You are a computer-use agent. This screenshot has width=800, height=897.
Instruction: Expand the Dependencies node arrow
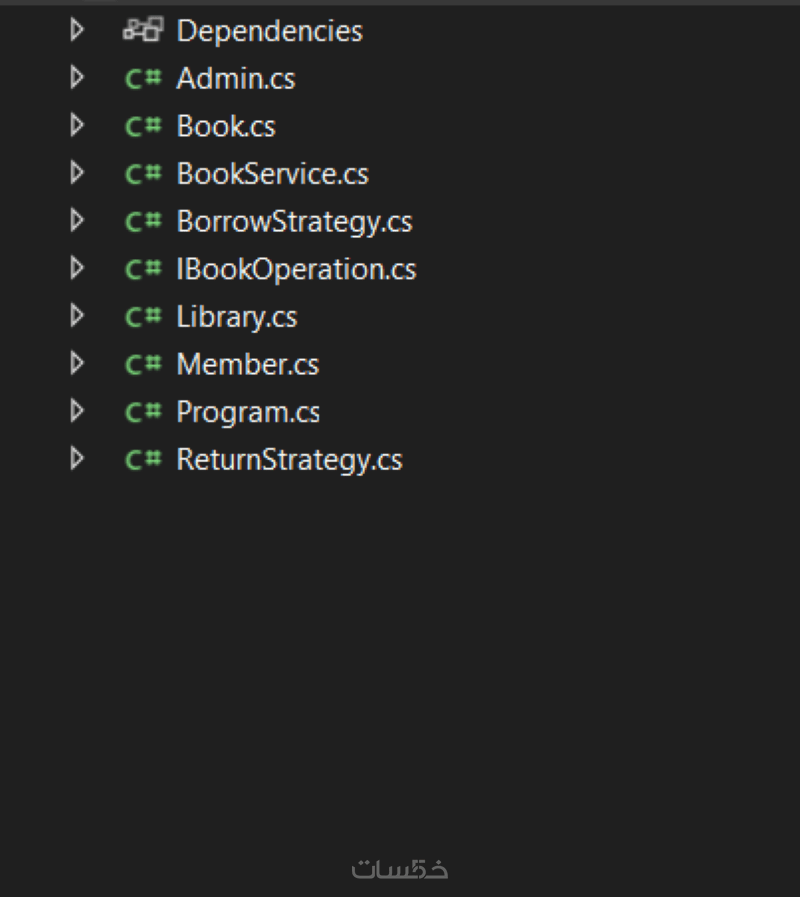(77, 31)
